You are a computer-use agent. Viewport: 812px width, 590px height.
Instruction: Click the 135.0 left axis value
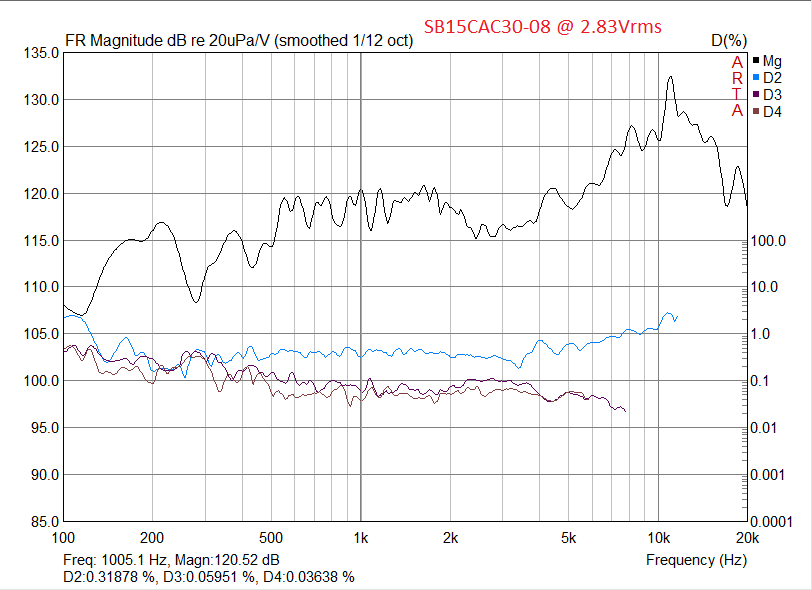point(41,53)
